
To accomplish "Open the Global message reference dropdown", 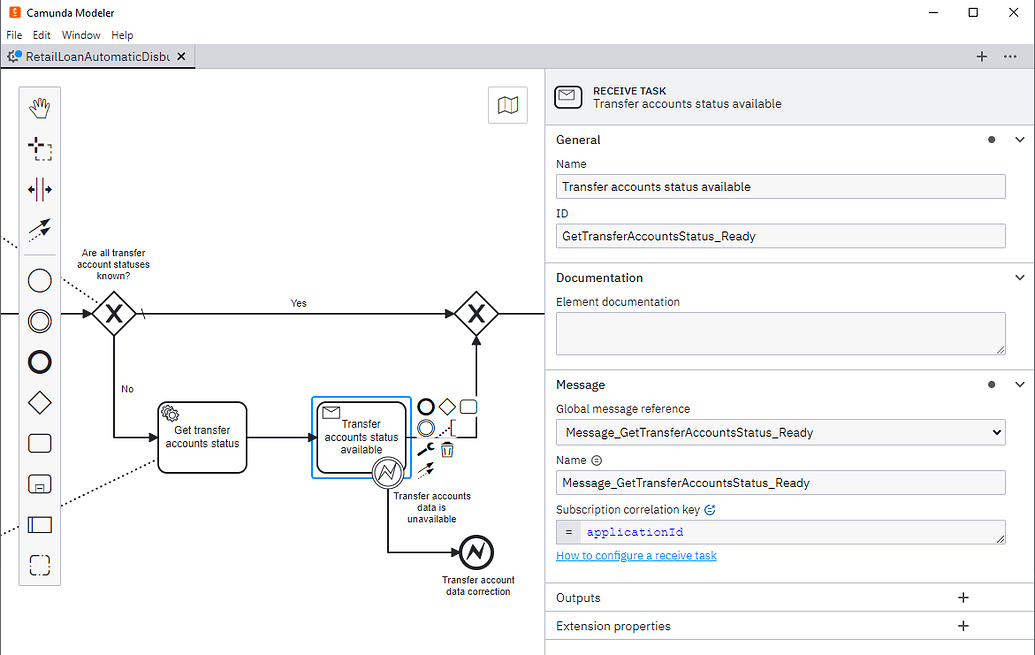I will (995, 432).
